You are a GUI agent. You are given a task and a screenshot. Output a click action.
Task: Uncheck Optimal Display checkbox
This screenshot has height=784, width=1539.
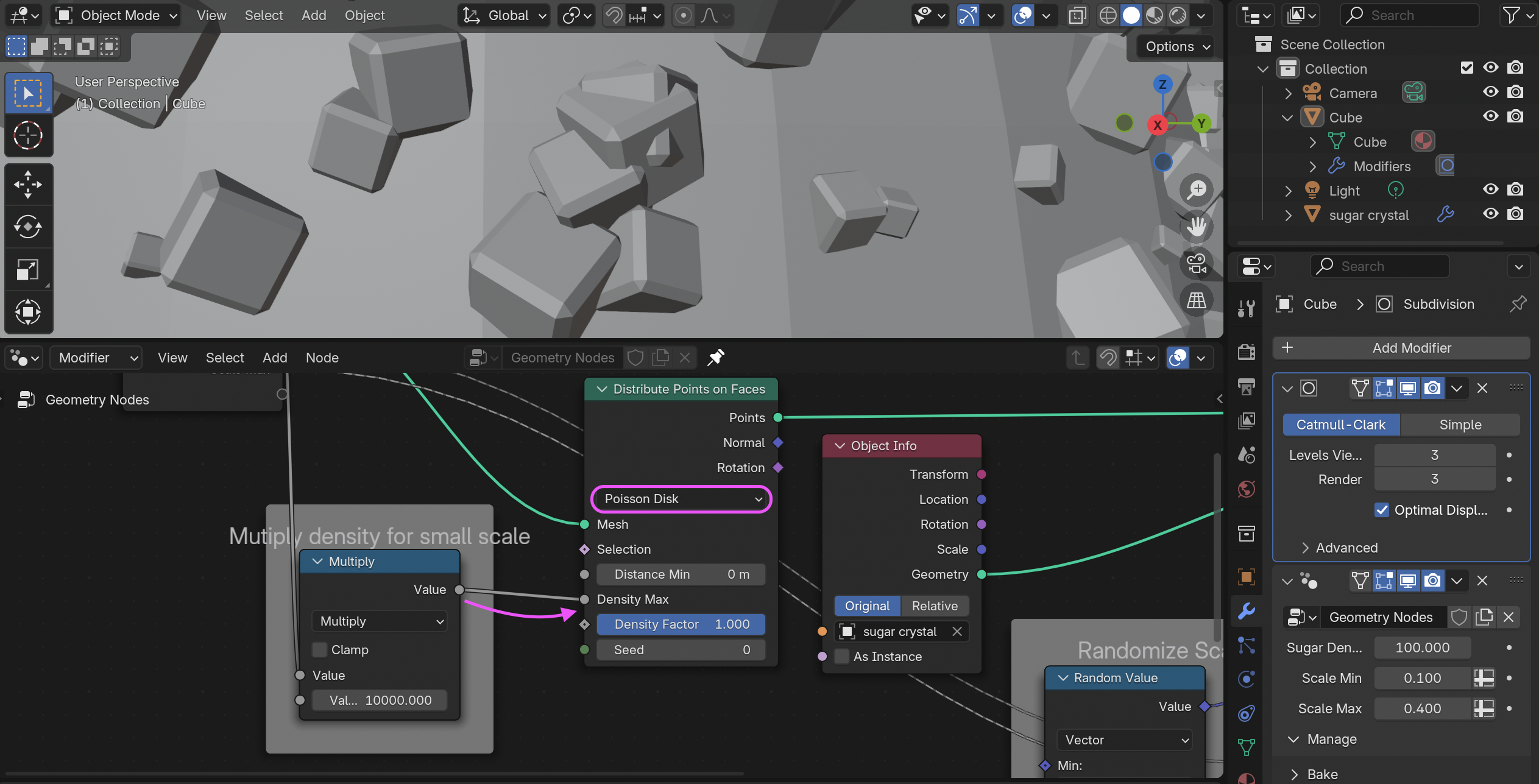coord(1382,510)
